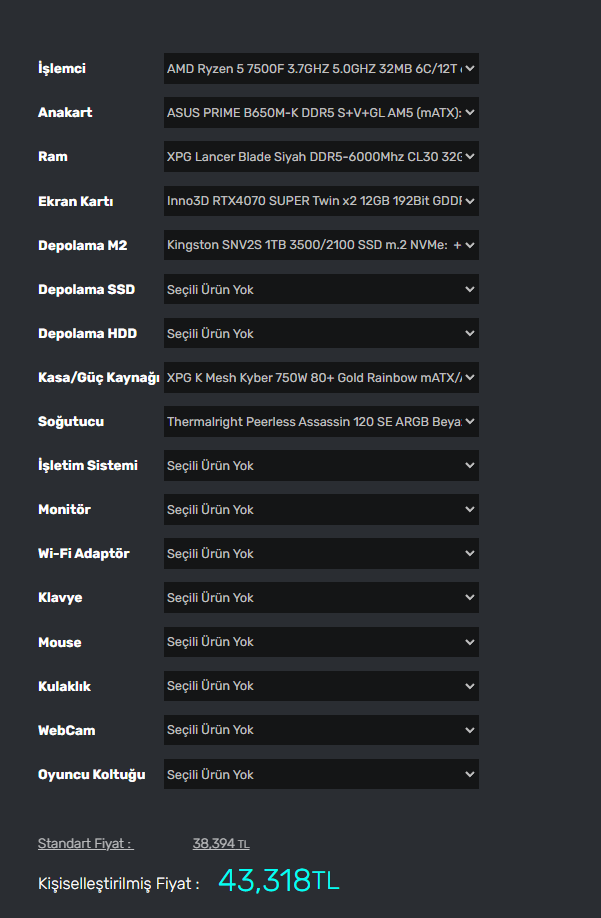Click the Oyuncu Koltuğu row label

click(x=92, y=775)
